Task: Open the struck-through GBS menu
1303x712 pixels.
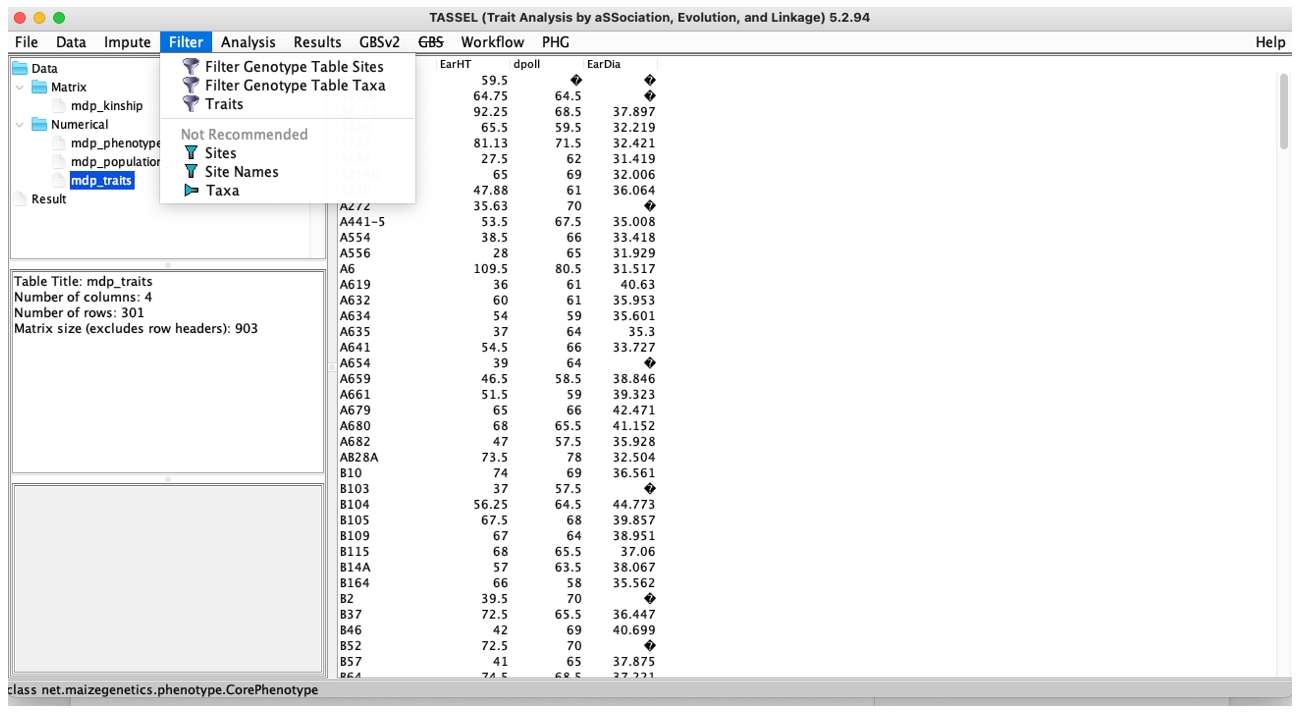Action: 431,42
